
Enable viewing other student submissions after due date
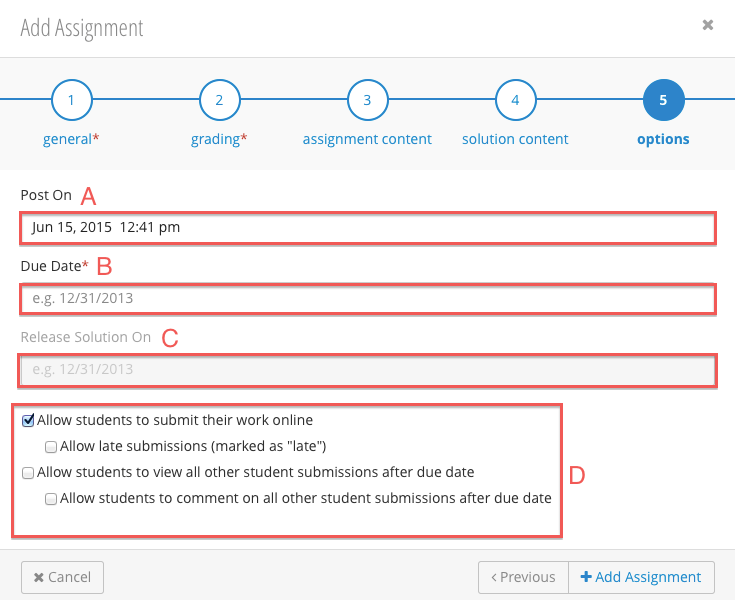click(x=28, y=472)
